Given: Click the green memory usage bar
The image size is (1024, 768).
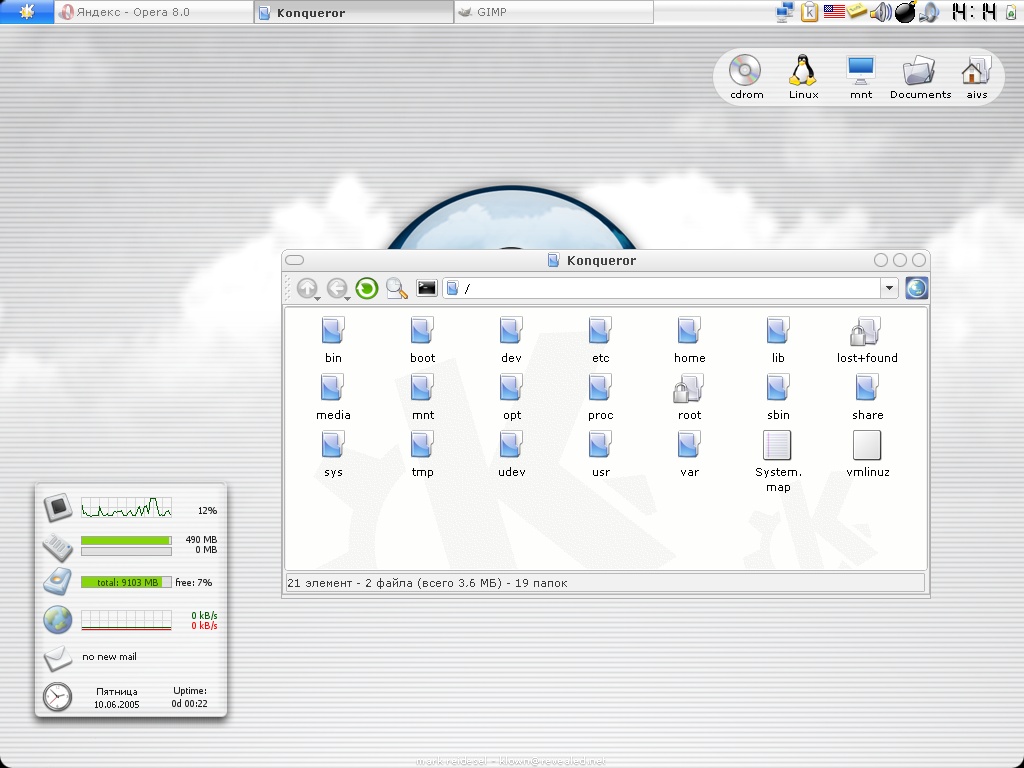Looking at the screenshot, I should point(126,540).
